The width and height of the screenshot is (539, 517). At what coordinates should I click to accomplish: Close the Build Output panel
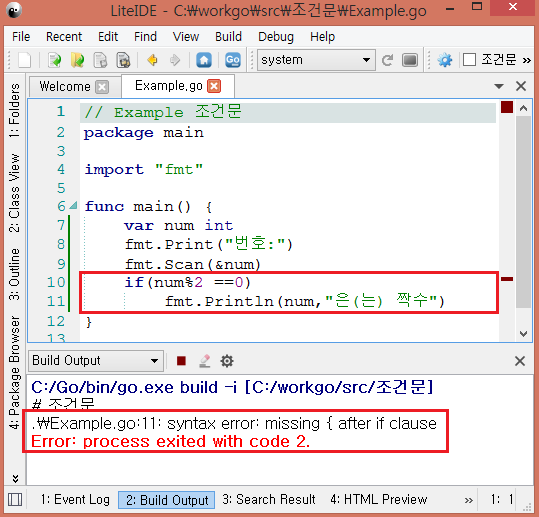click(x=520, y=361)
